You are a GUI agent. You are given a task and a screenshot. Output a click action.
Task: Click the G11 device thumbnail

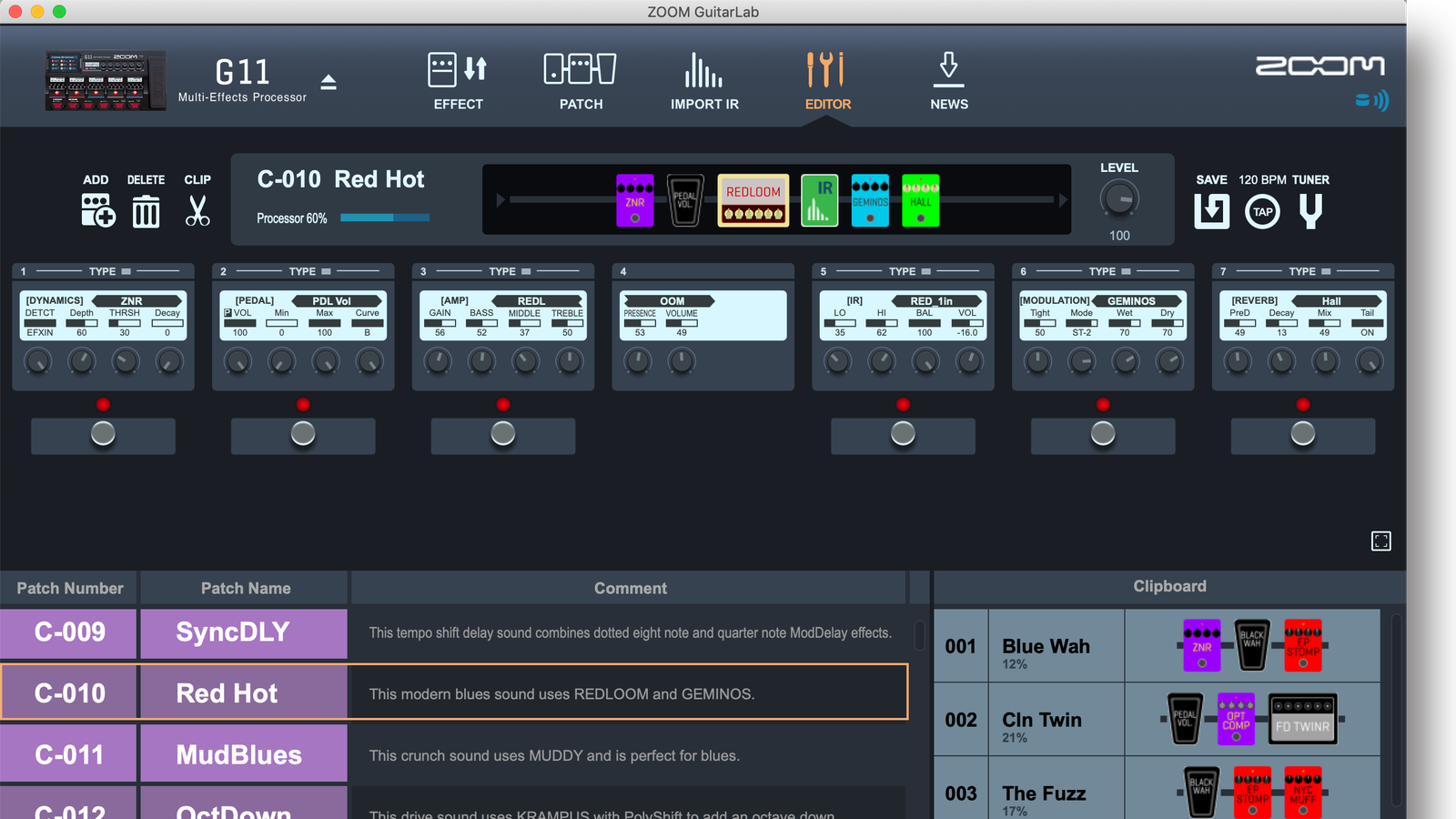point(106,81)
